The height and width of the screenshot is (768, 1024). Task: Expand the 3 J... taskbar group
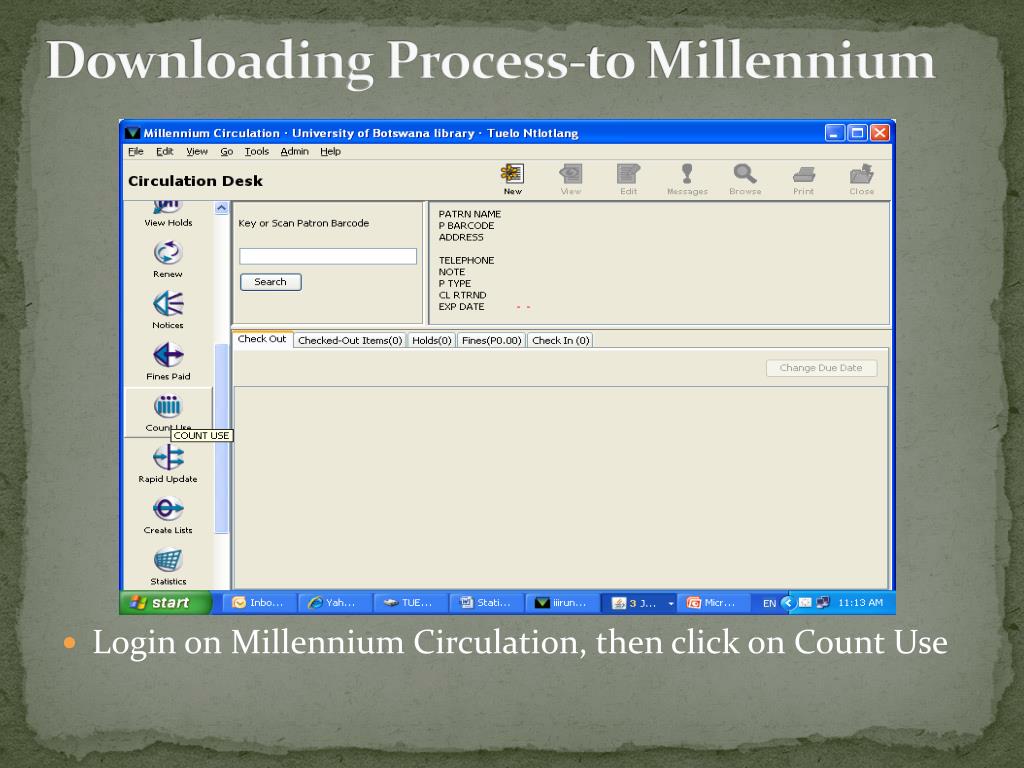(639, 603)
